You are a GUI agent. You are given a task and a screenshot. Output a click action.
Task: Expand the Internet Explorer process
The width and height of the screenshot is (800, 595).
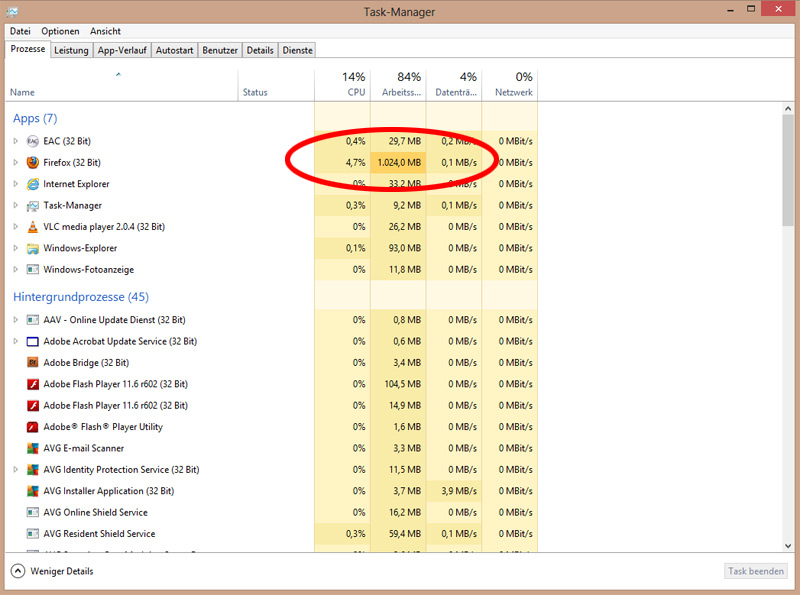pyautogui.click(x=15, y=184)
